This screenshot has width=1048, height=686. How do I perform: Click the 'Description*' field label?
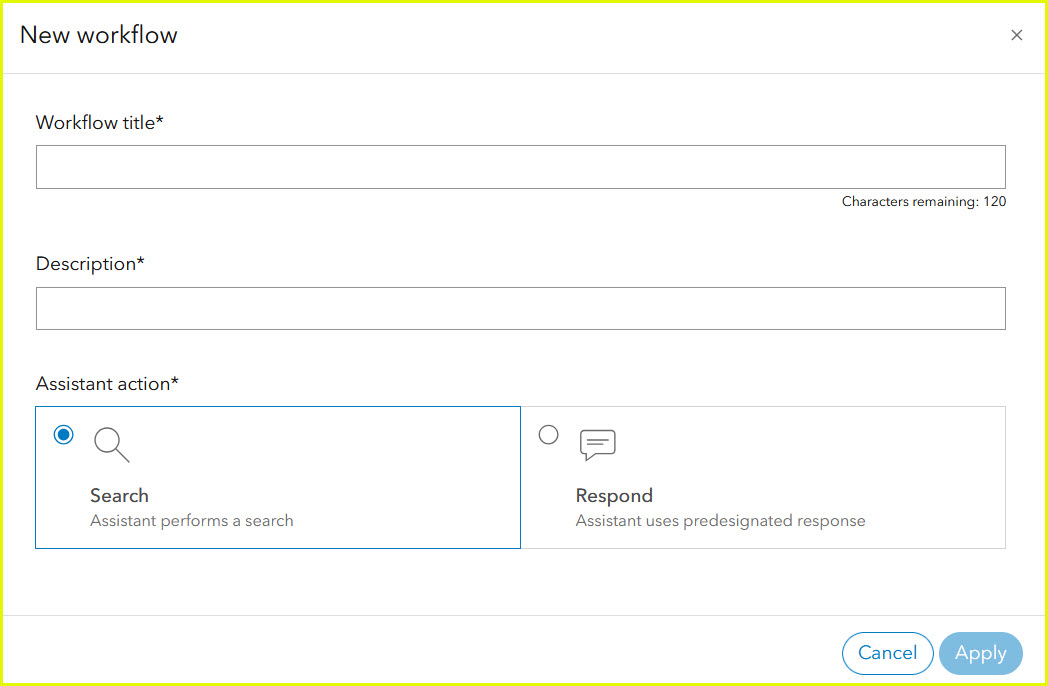click(x=90, y=264)
